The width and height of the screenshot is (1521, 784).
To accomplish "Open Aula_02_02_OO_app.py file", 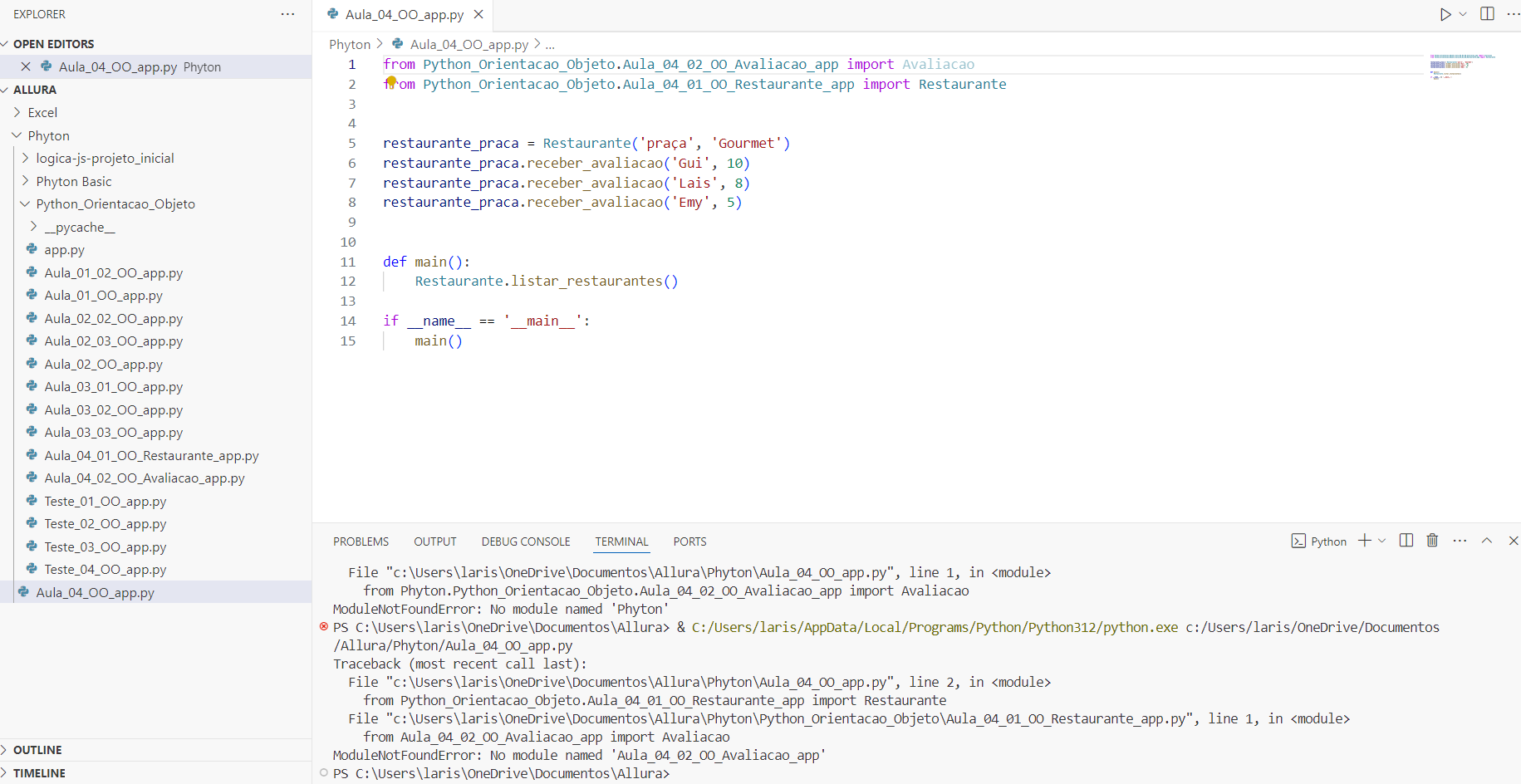I will 113,318.
